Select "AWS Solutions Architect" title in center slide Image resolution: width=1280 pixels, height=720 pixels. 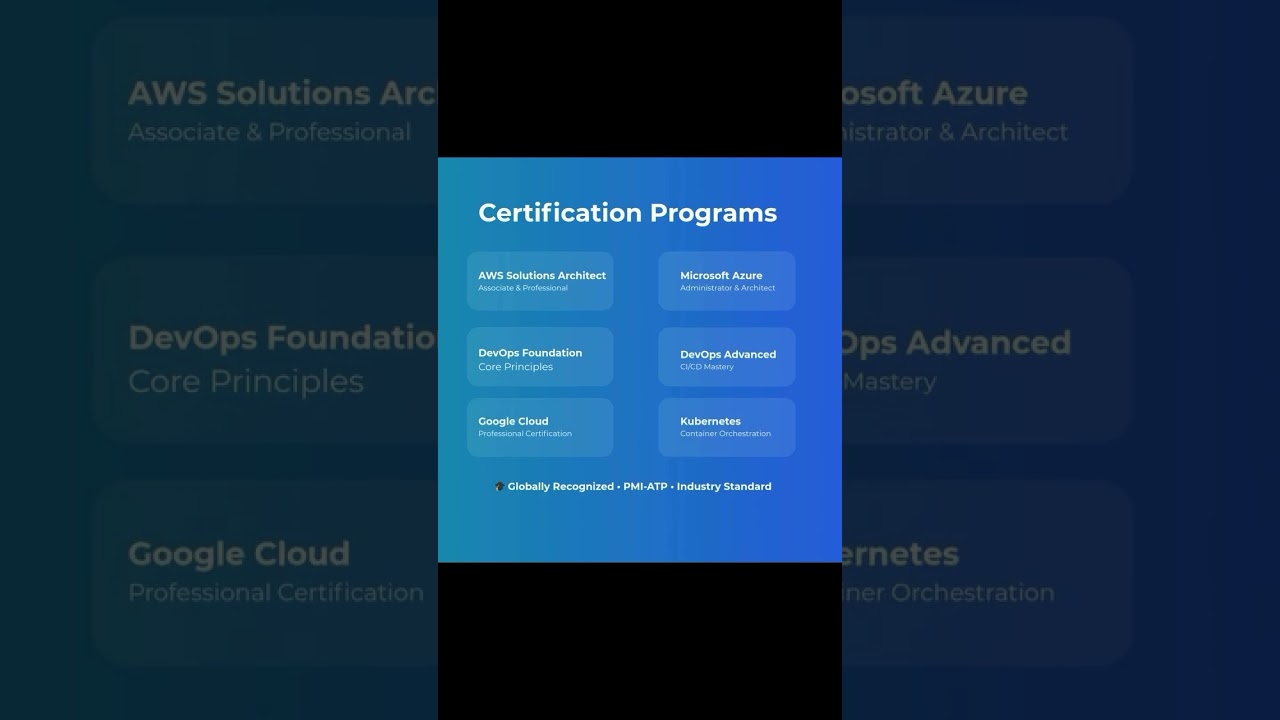click(542, 275)
